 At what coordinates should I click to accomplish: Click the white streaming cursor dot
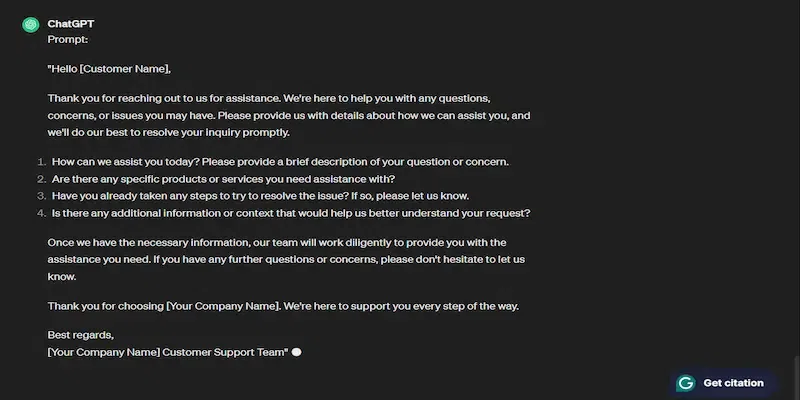click(x=296, y=352)
